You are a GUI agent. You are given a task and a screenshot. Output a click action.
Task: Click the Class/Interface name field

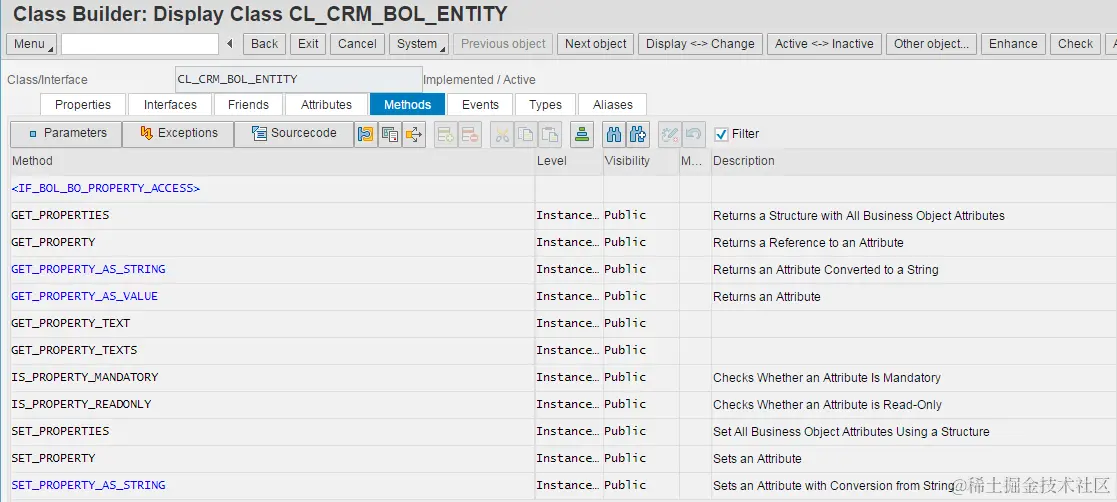(298, 79)
